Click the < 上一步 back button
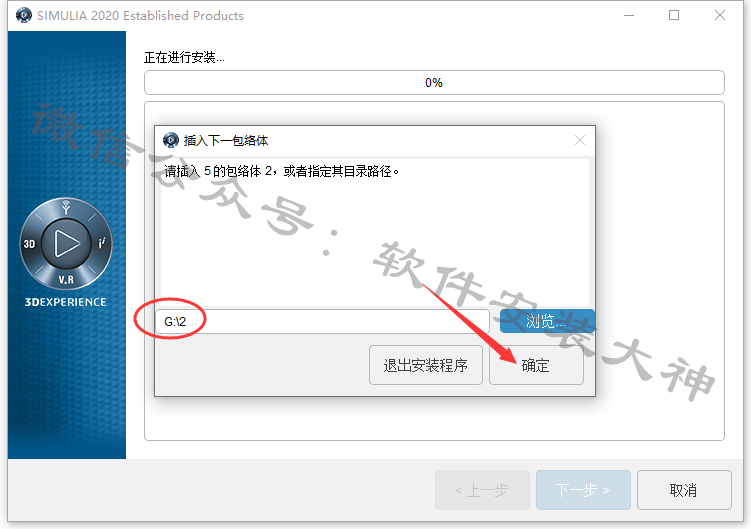The image size is (751, 529). point(482,490)
